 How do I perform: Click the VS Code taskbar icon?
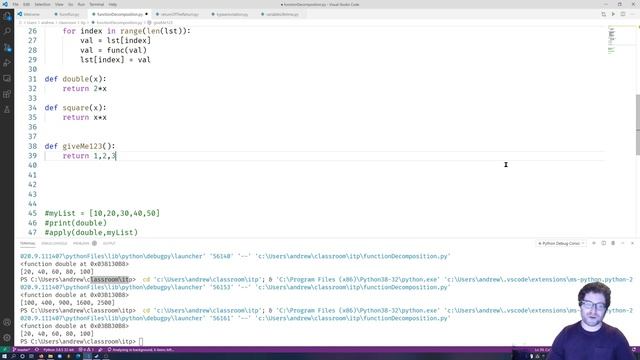[x=87, y=356]
